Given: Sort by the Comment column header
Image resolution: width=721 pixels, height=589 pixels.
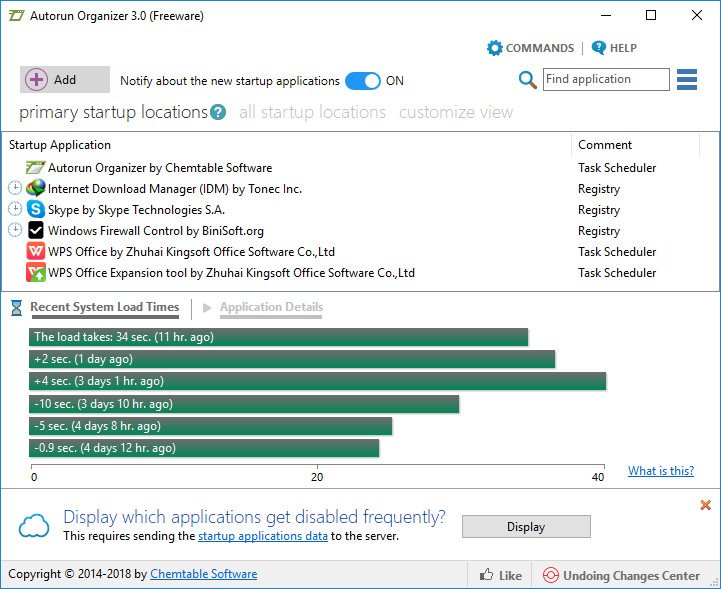Looking at the screenshot, I should tap(605, 145).
